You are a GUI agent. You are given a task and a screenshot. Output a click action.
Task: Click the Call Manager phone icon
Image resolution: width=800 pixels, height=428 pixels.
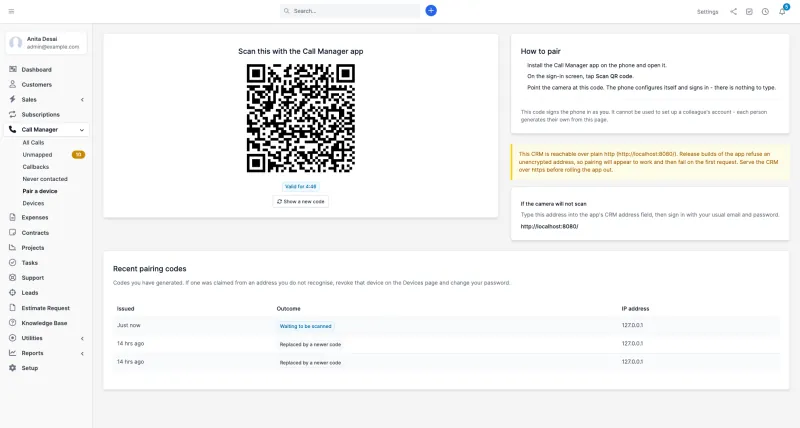click(13, 130)
